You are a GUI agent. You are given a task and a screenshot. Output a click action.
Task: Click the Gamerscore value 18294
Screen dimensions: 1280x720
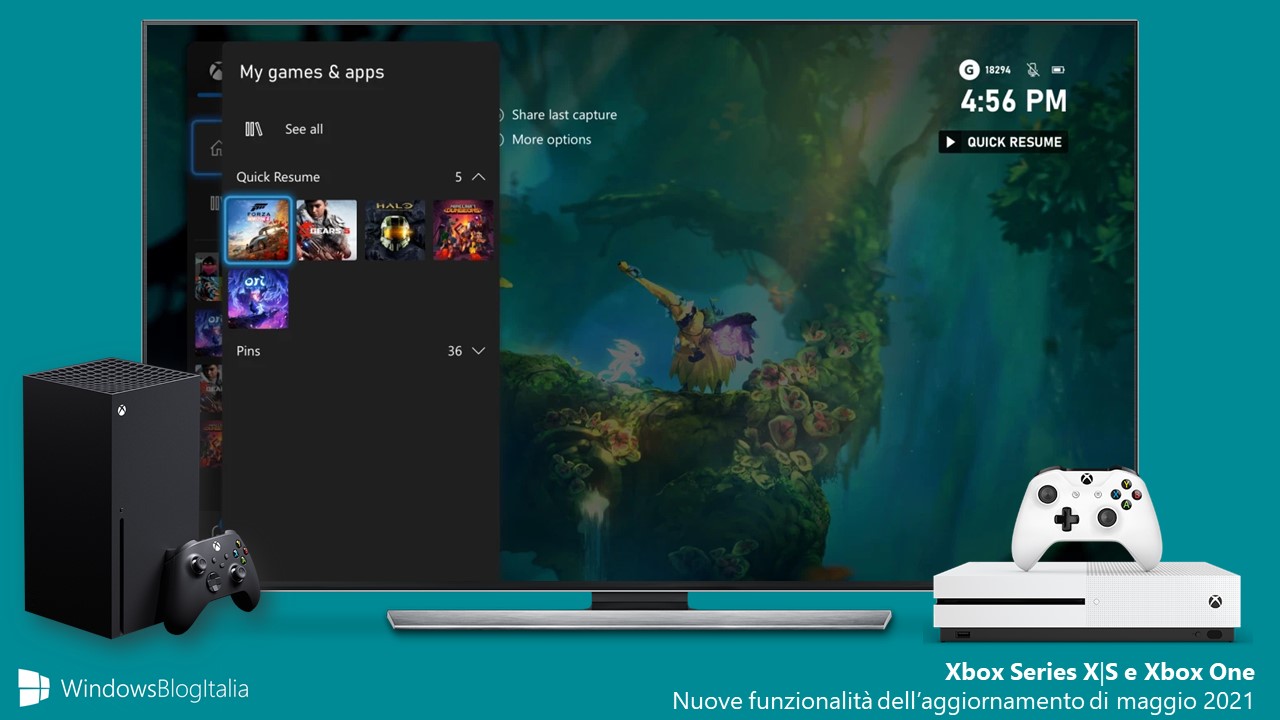[x=998, y=70]
